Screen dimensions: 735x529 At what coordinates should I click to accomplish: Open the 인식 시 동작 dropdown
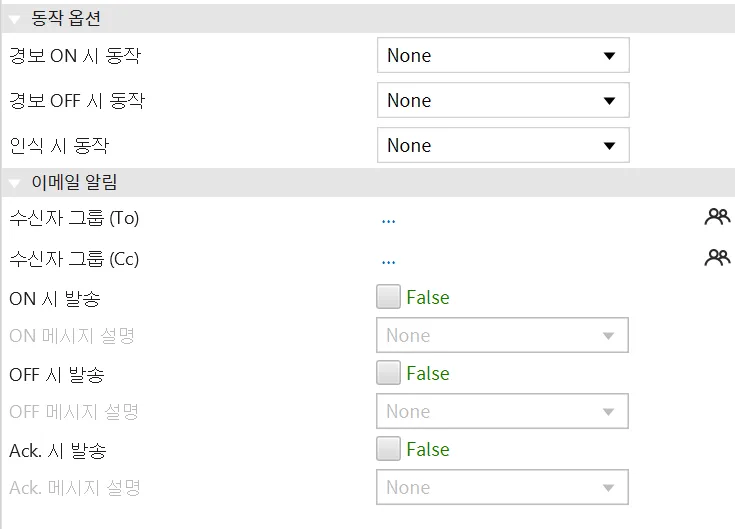503,145
